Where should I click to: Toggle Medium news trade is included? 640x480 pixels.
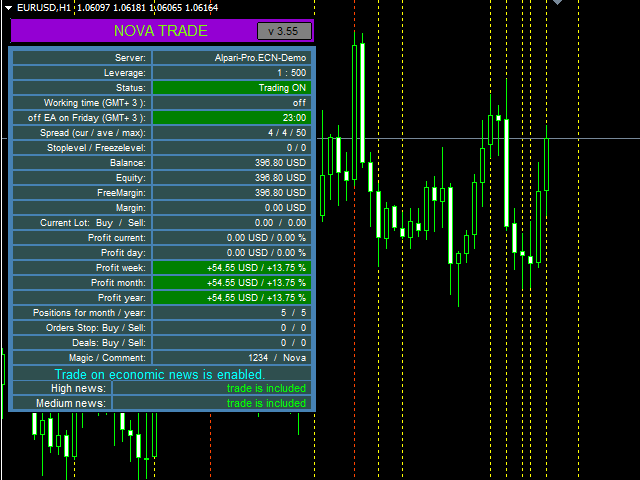tap(212, 403)
